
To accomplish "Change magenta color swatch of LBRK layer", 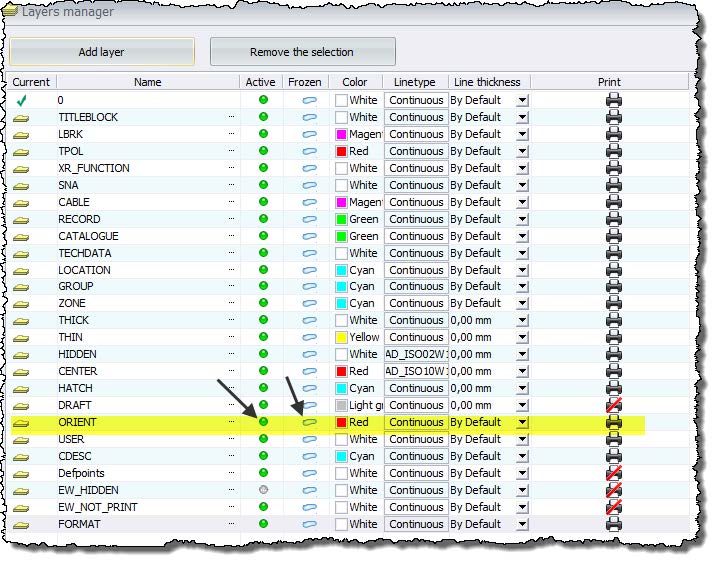I will point(341,134).
